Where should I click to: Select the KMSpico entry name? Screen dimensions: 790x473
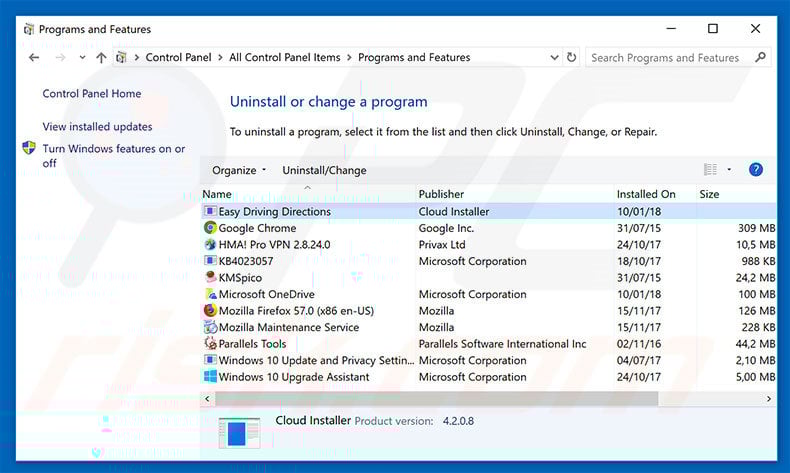[240, 278]
